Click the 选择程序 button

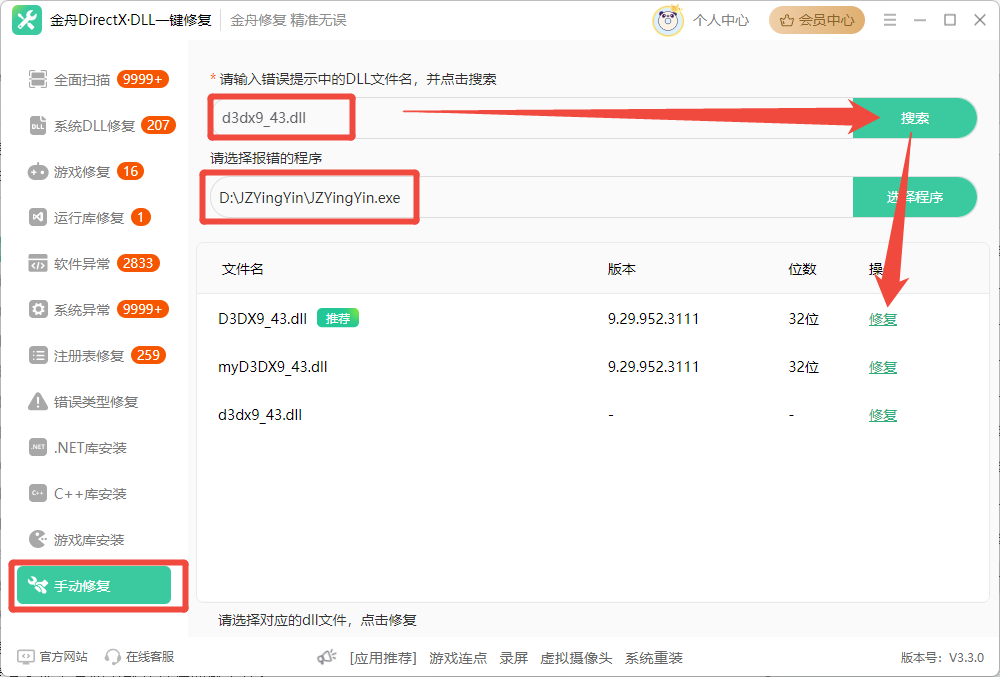point(915,197)
